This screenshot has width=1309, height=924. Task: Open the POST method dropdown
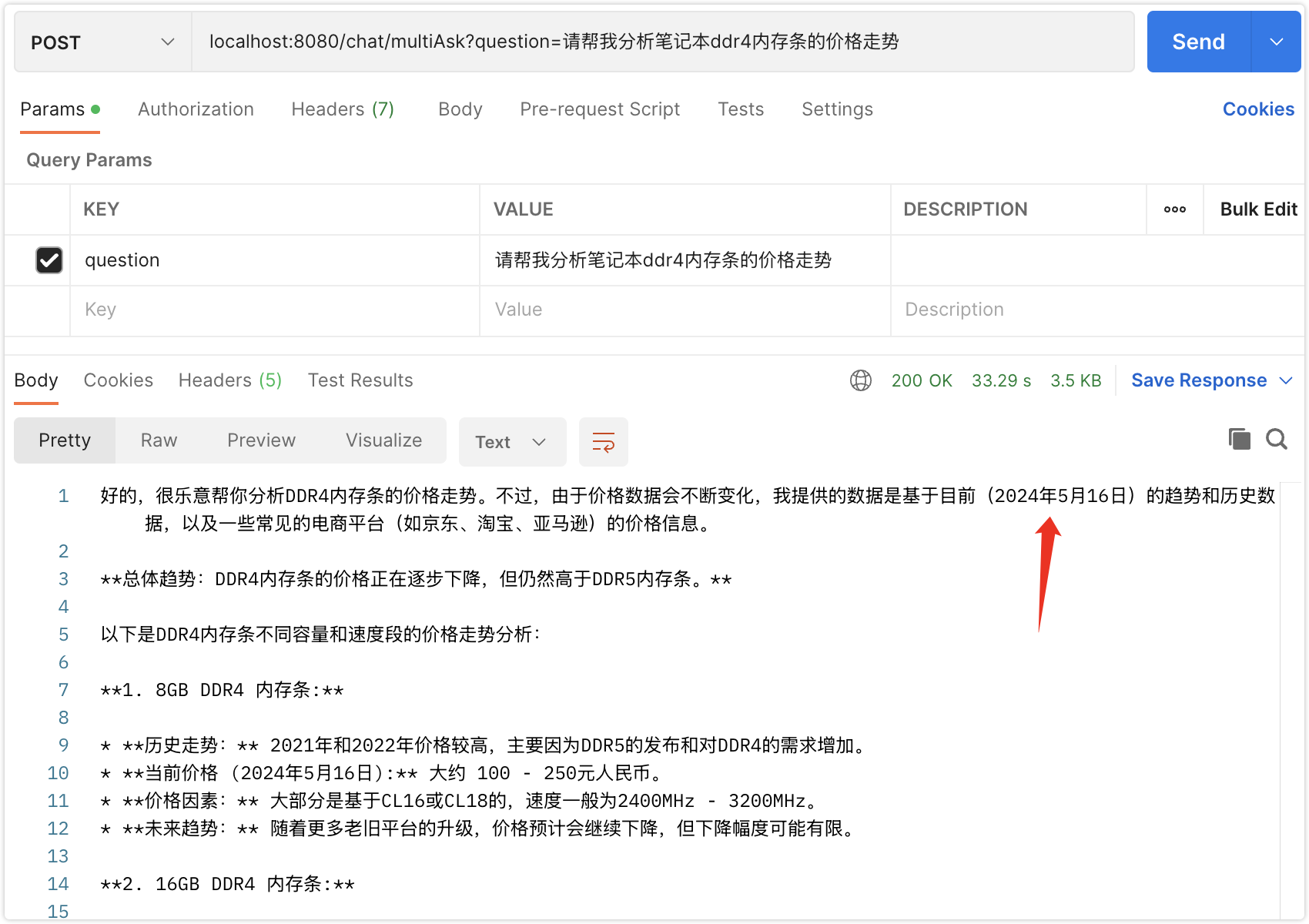(103, 42)
